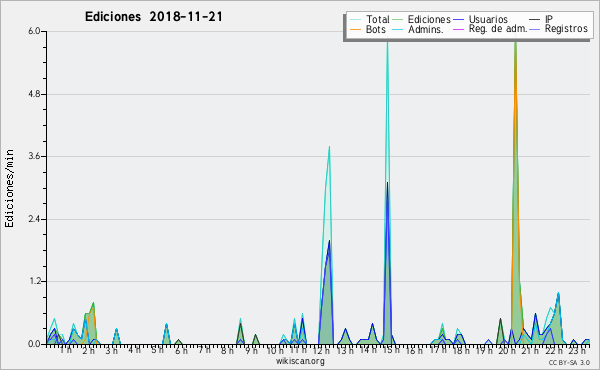Click the 20 h tick on the time axis
Viewport: 600px width, 370px height.
coord(507,350)
